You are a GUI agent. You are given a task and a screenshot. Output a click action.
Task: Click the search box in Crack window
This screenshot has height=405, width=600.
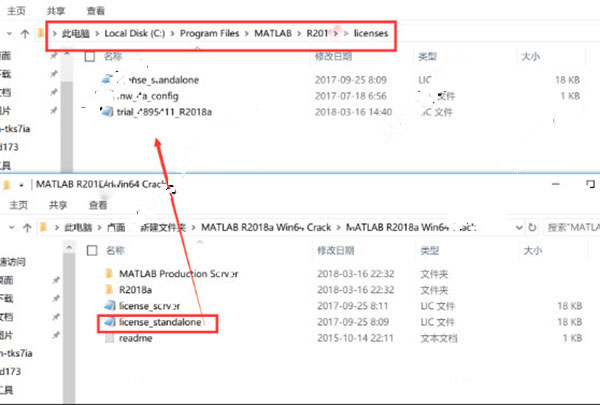[571, 227]
